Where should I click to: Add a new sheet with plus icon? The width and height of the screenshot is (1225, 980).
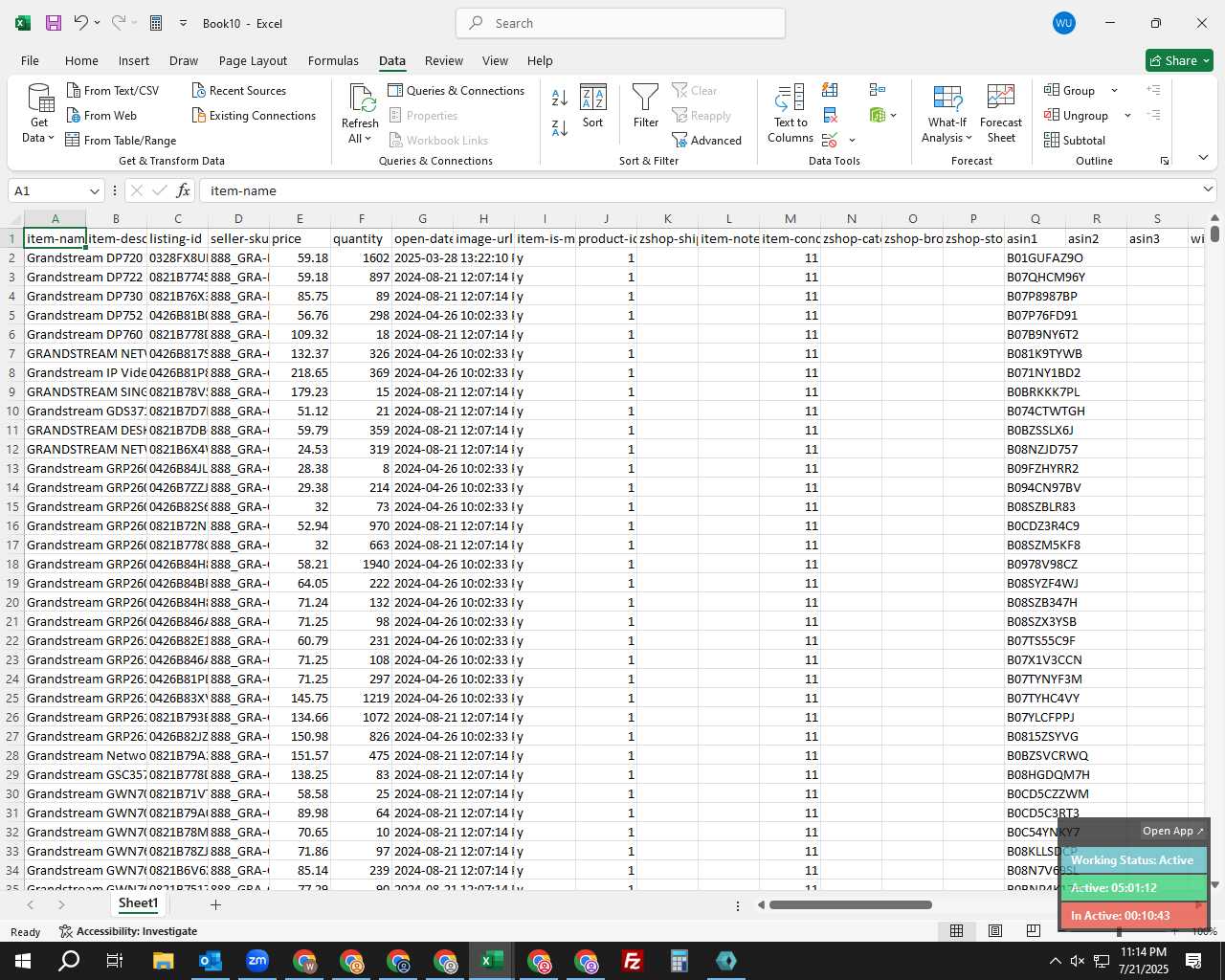click(x=215, y=904)
